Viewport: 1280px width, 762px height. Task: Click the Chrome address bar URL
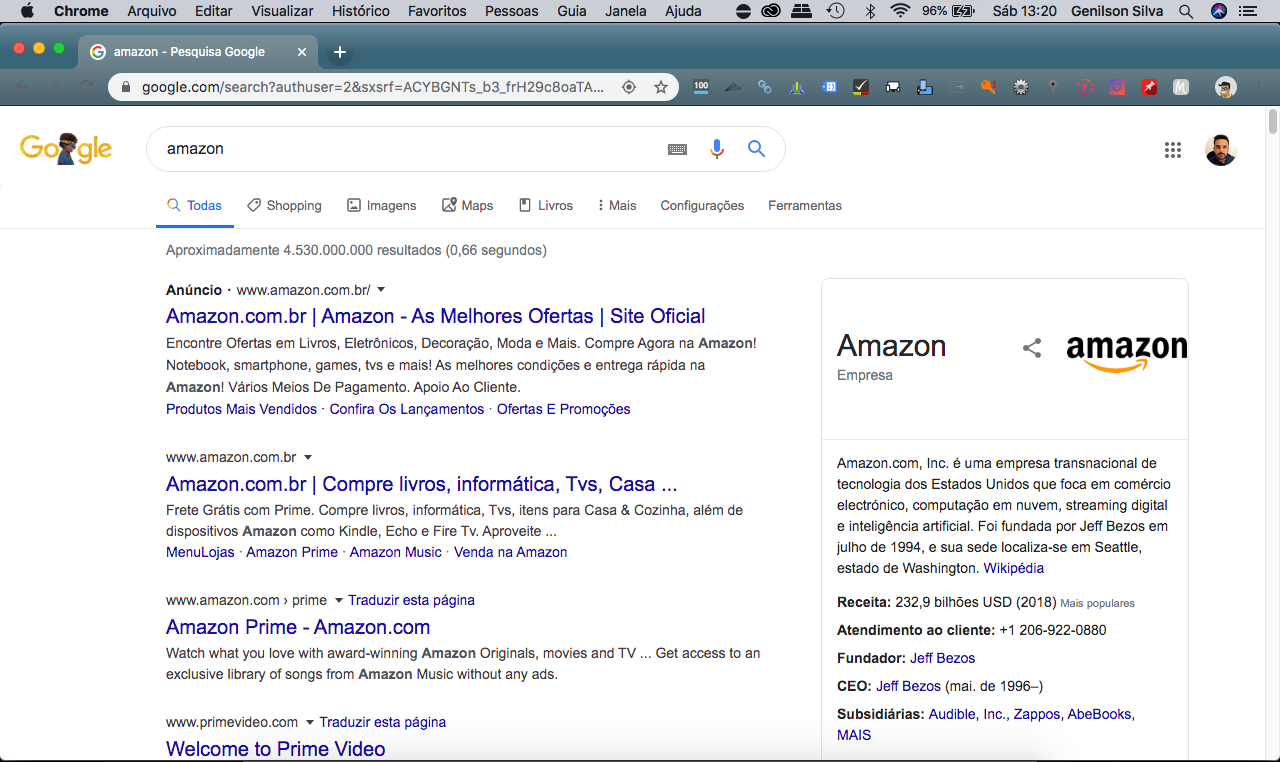click(373, 87)
